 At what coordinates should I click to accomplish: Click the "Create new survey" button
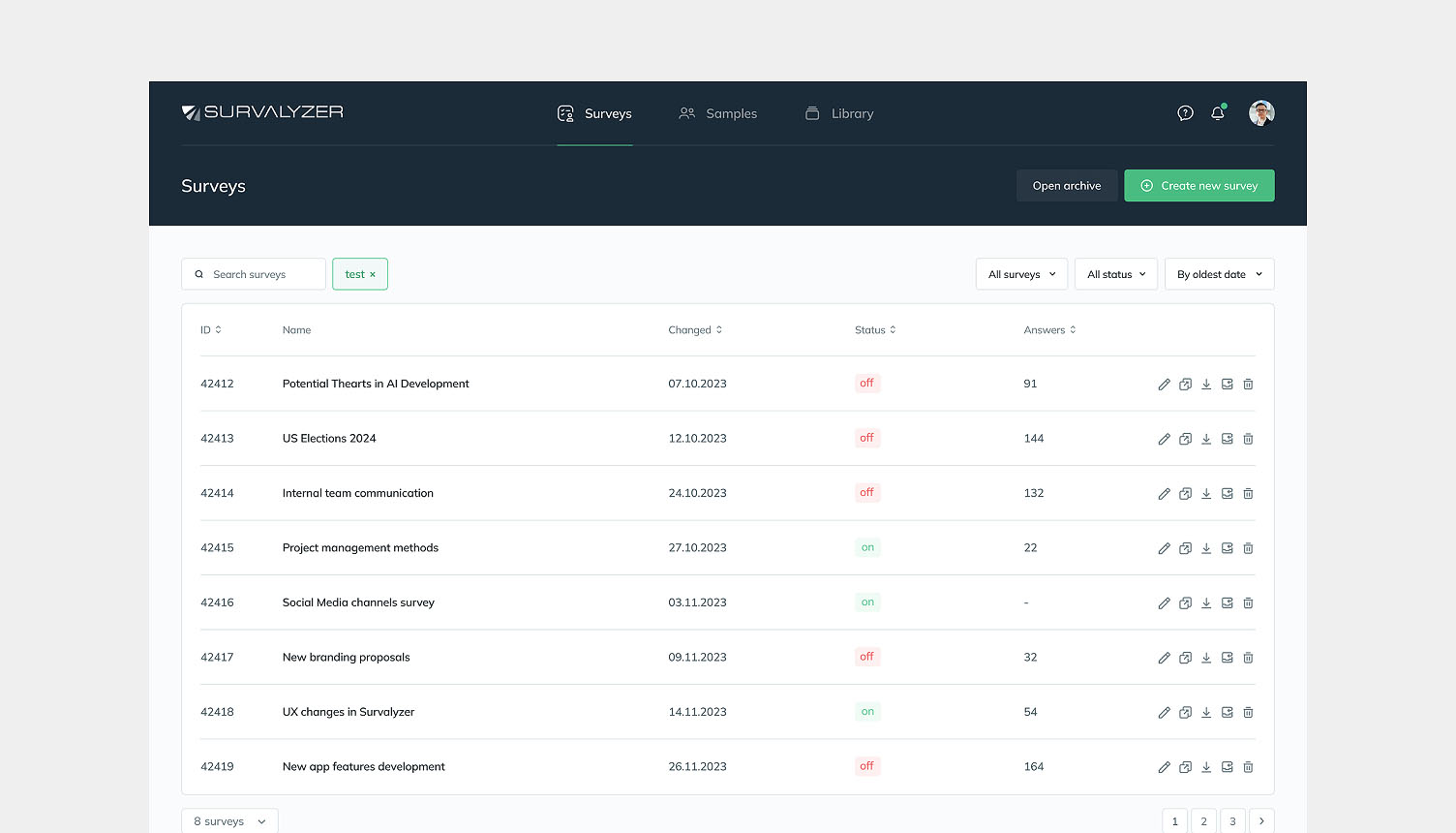1199,185
